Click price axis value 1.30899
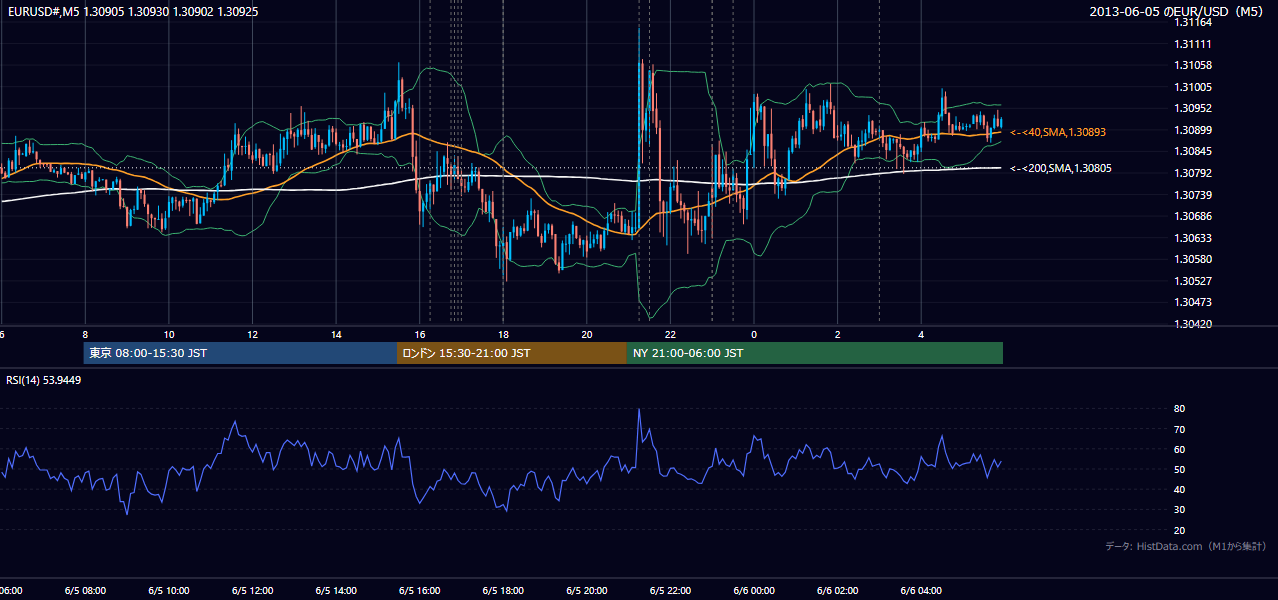The image size is (1278, 600). 1194,130
